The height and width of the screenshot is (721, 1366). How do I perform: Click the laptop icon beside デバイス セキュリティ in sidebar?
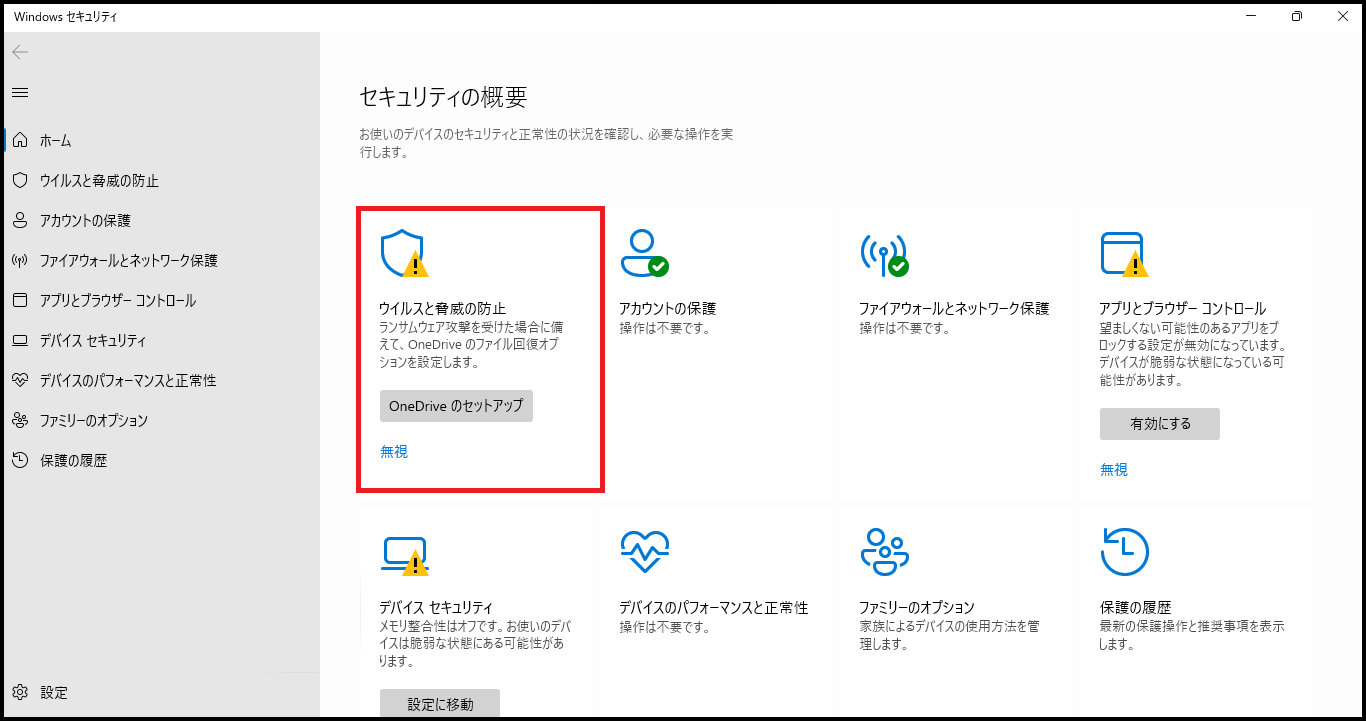[x=20, y=340]
